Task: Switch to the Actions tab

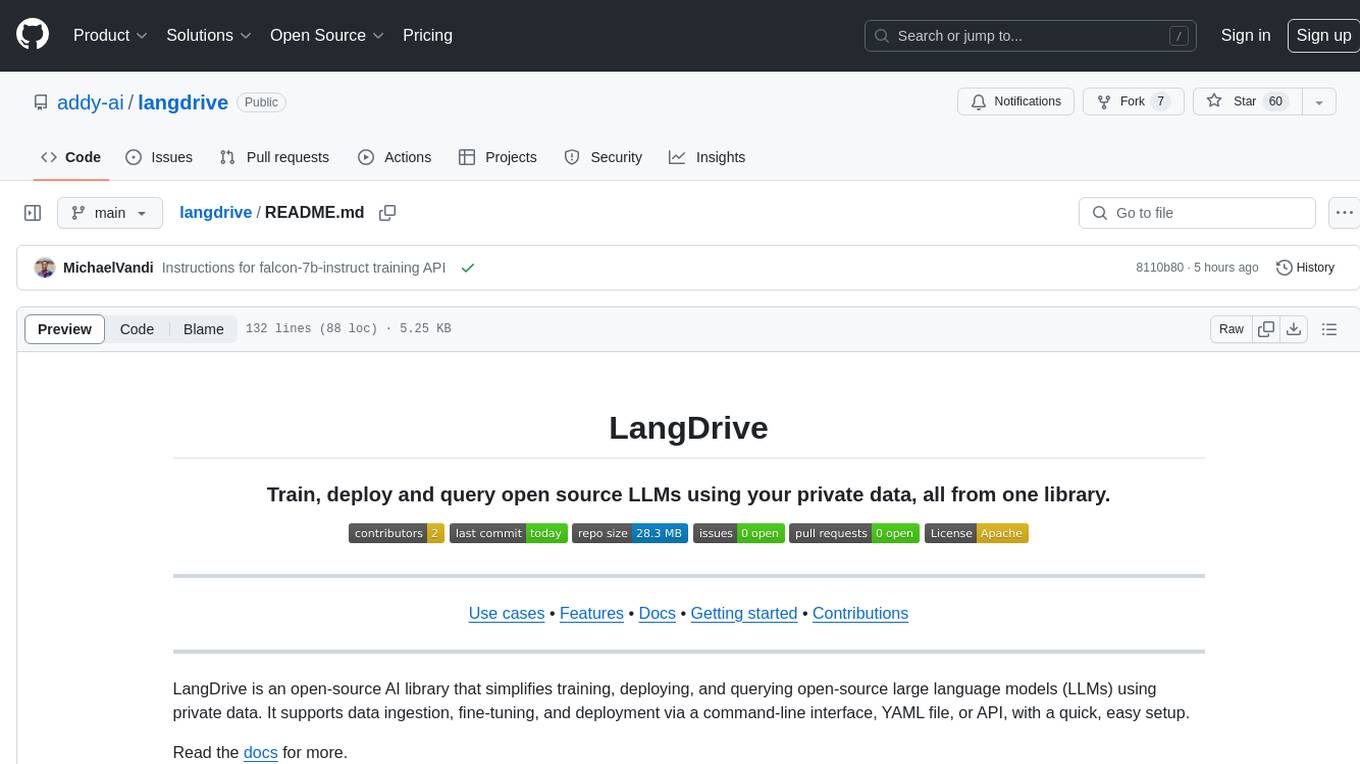Action: [x=395, y=157]
